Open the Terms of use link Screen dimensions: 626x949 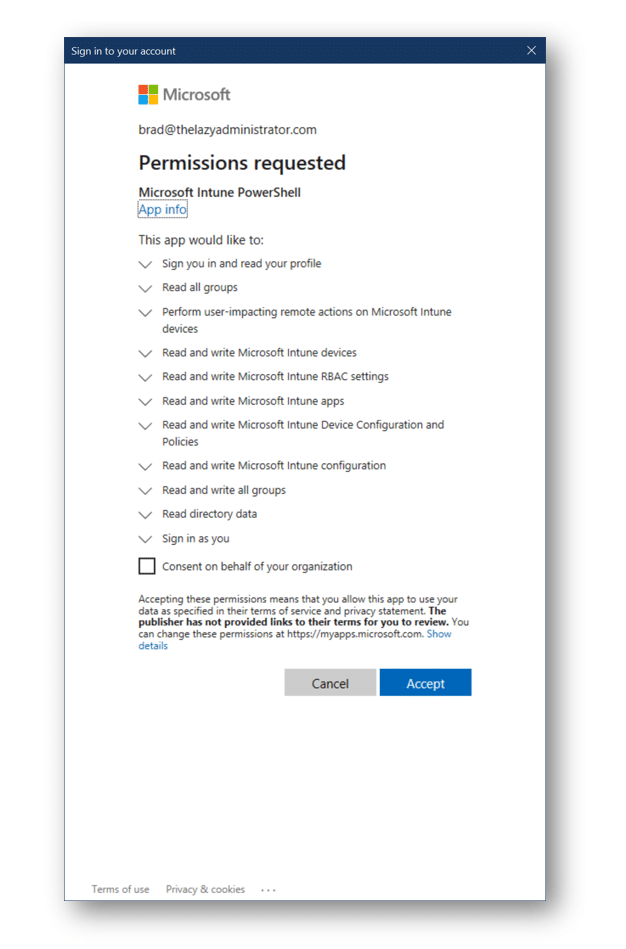120,889
